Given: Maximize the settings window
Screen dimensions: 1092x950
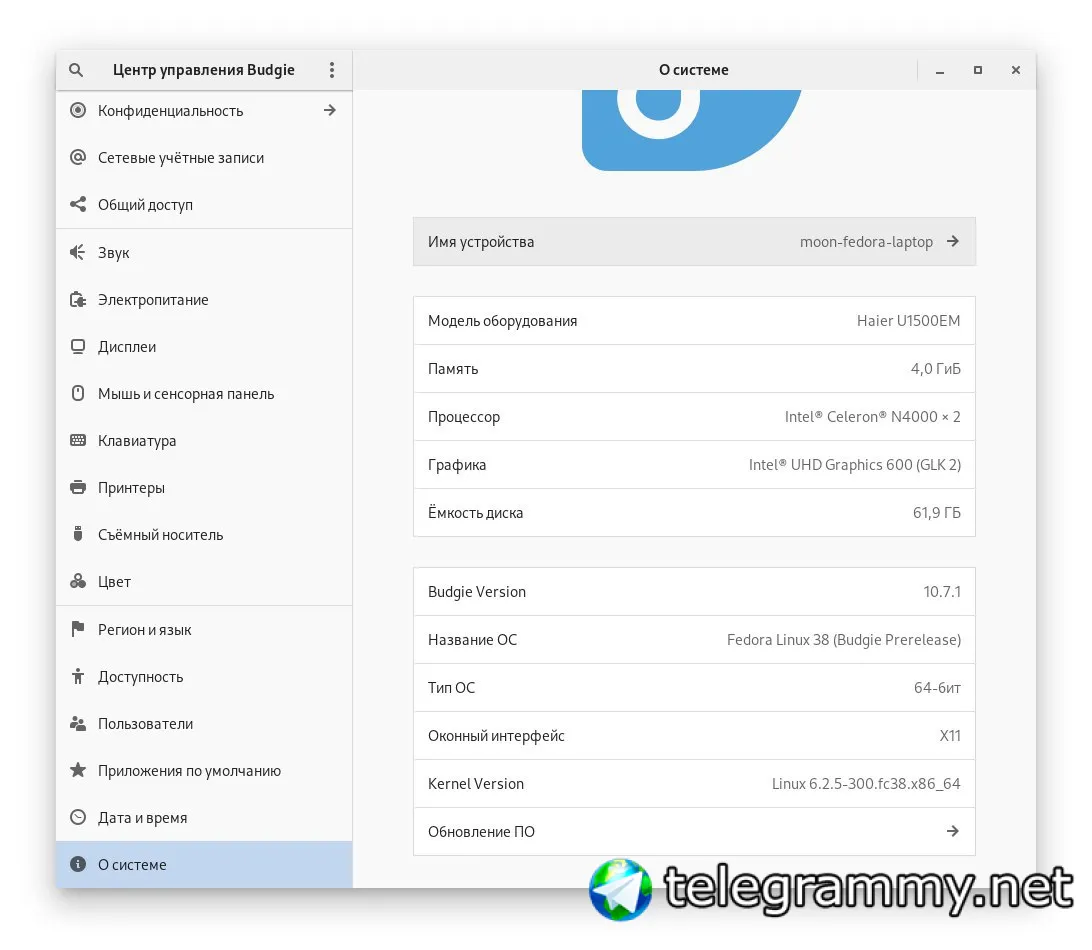Looking at the screenshot, I should pyautogui.click(x=978, y=70).
